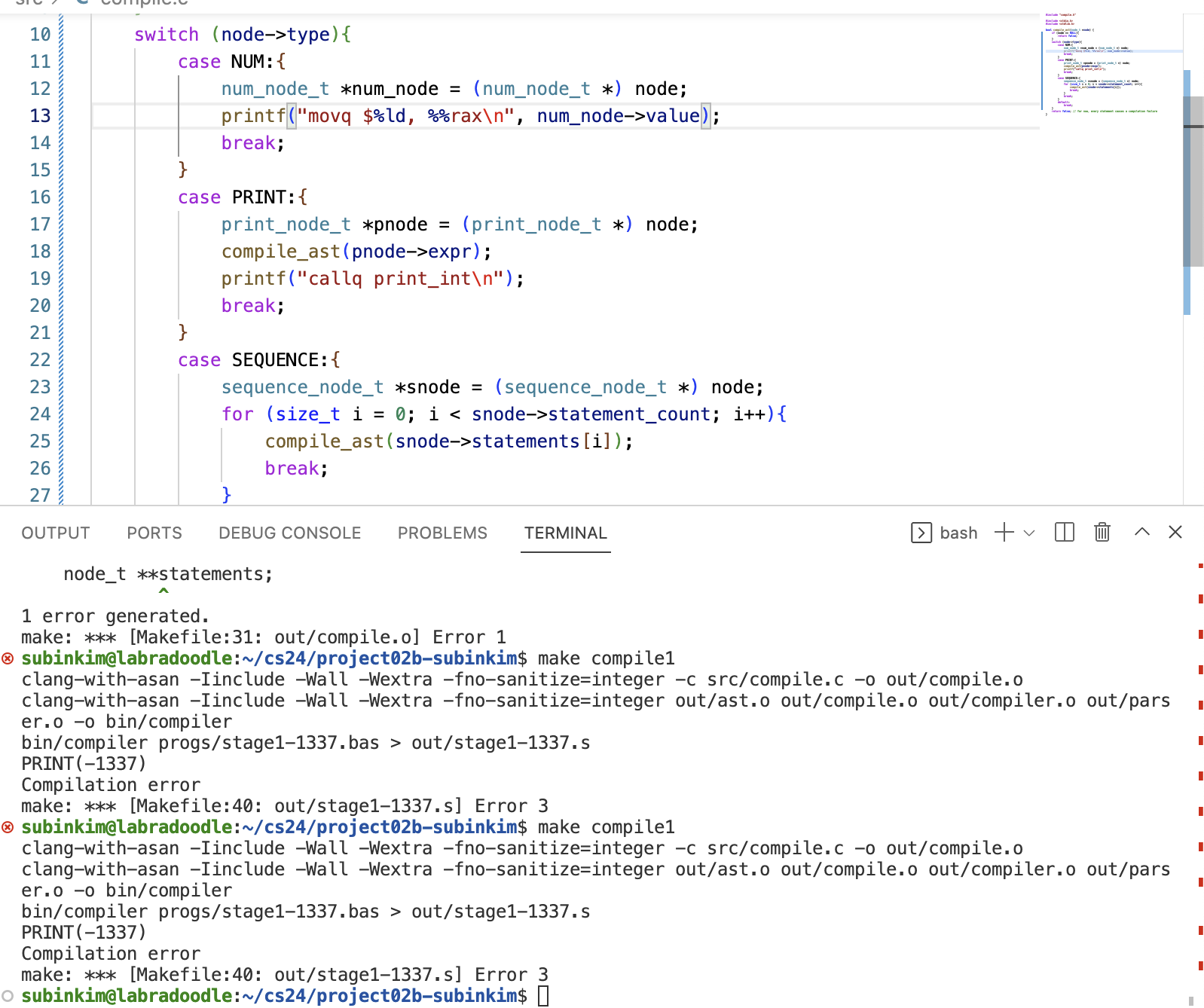Open the DEBUG CONSOLE tab
Viewport: 1204px width, 1008px height.
[290, 533]
